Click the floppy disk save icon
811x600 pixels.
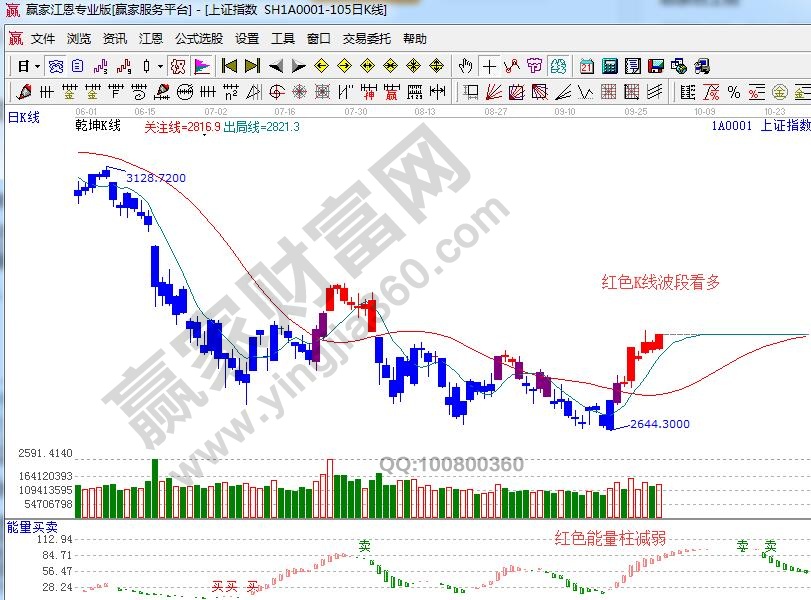click(x=655, y=67)
